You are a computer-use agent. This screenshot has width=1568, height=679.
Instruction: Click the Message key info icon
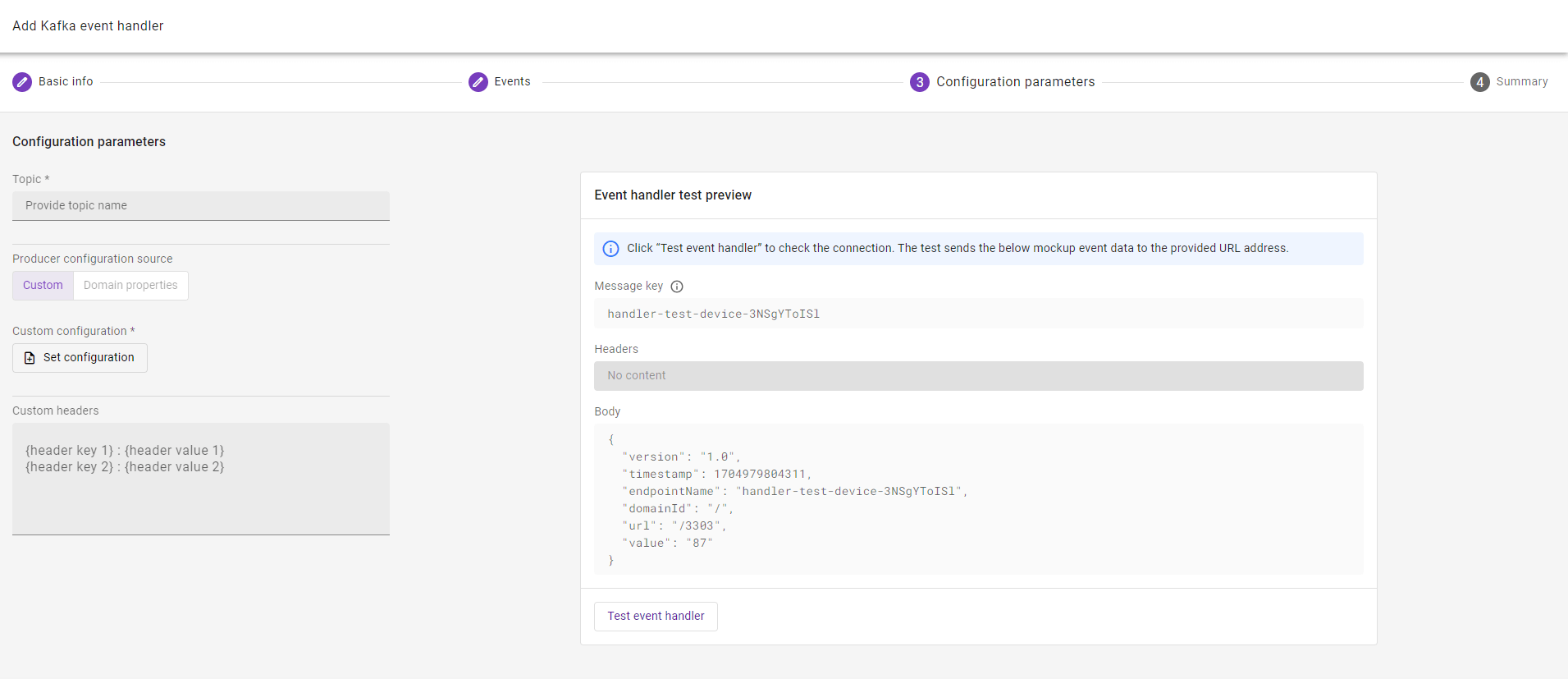[x=677, y=287]
